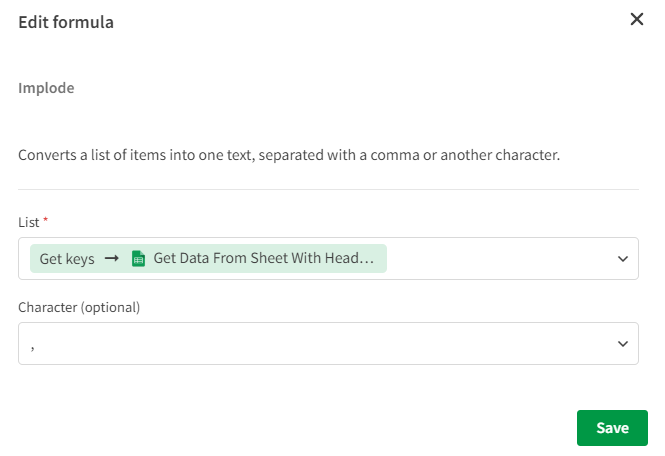This screenshot has height=456, width=665.
Task: Open the Character field dropdown chevron
Action: [622, 344]
